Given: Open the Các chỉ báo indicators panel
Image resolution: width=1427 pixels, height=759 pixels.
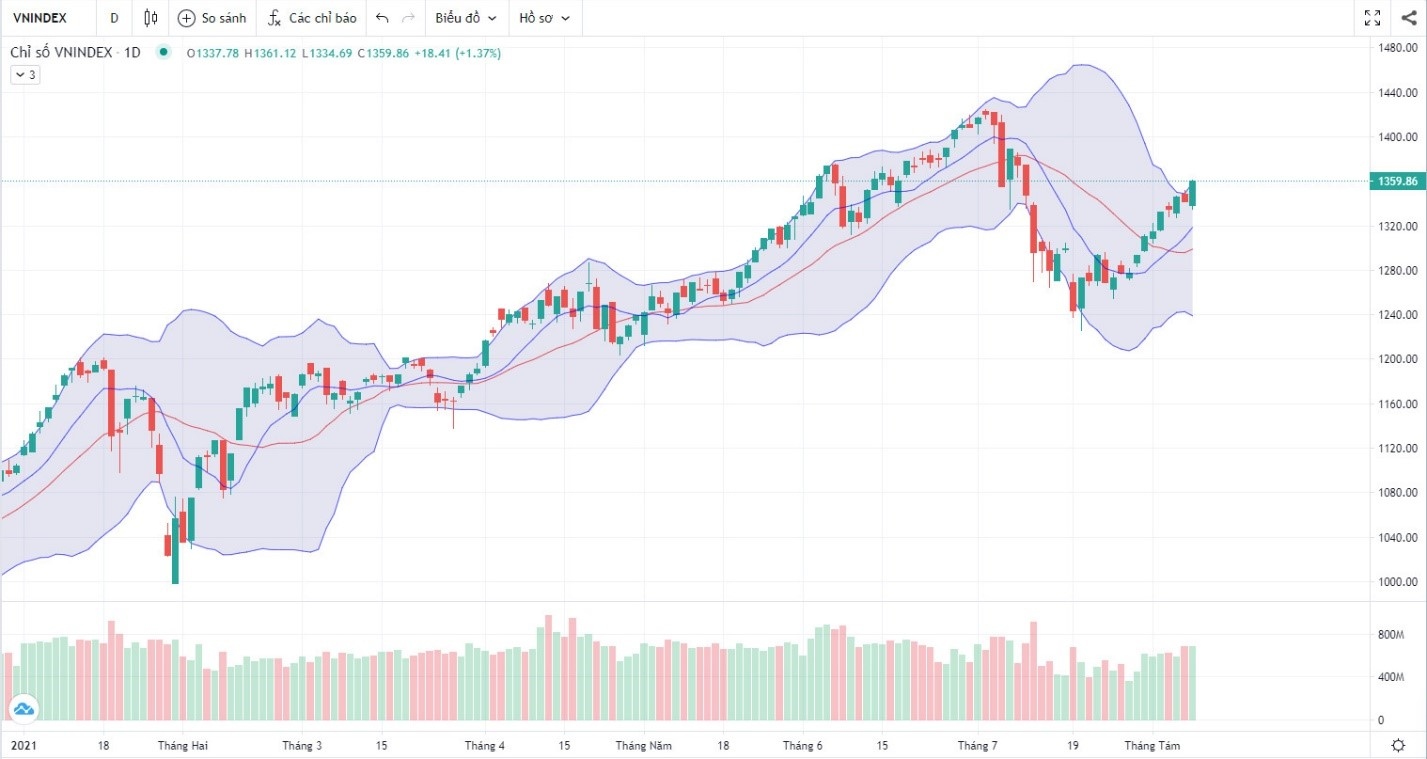Looking at the screenshot, I should 311,17.
